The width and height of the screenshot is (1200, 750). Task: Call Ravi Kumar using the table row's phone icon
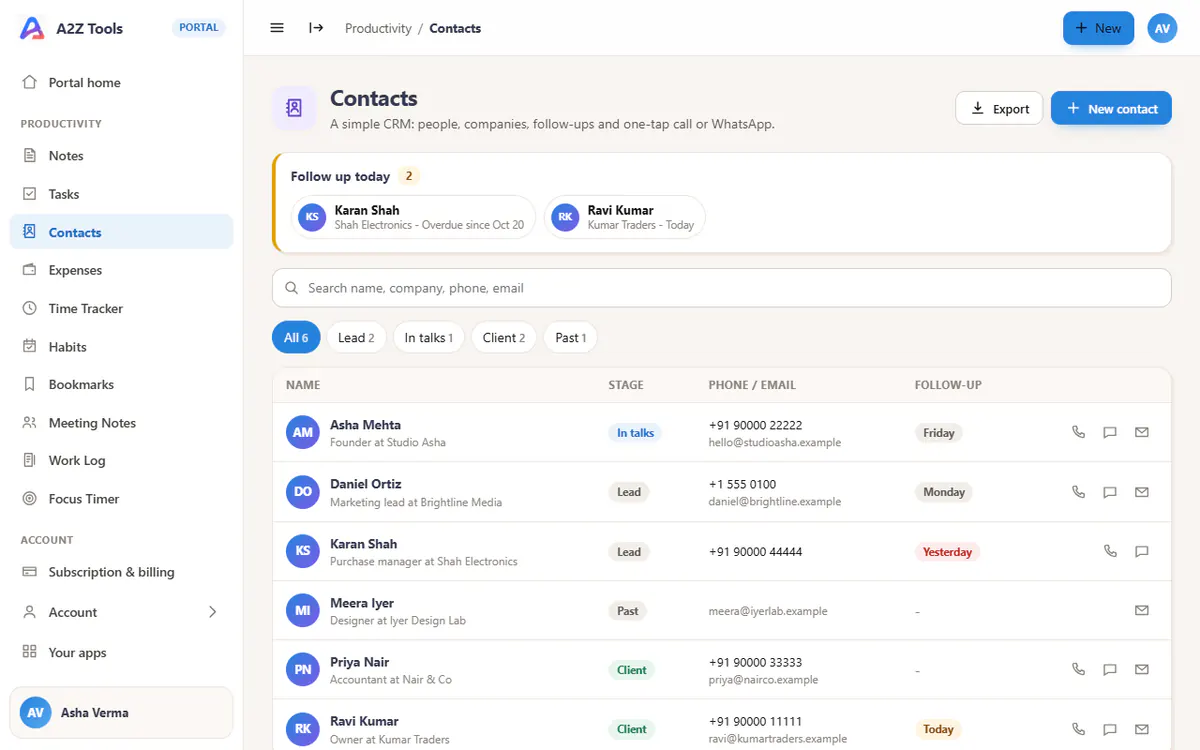pyautogui.click(x=1078, y=729)
